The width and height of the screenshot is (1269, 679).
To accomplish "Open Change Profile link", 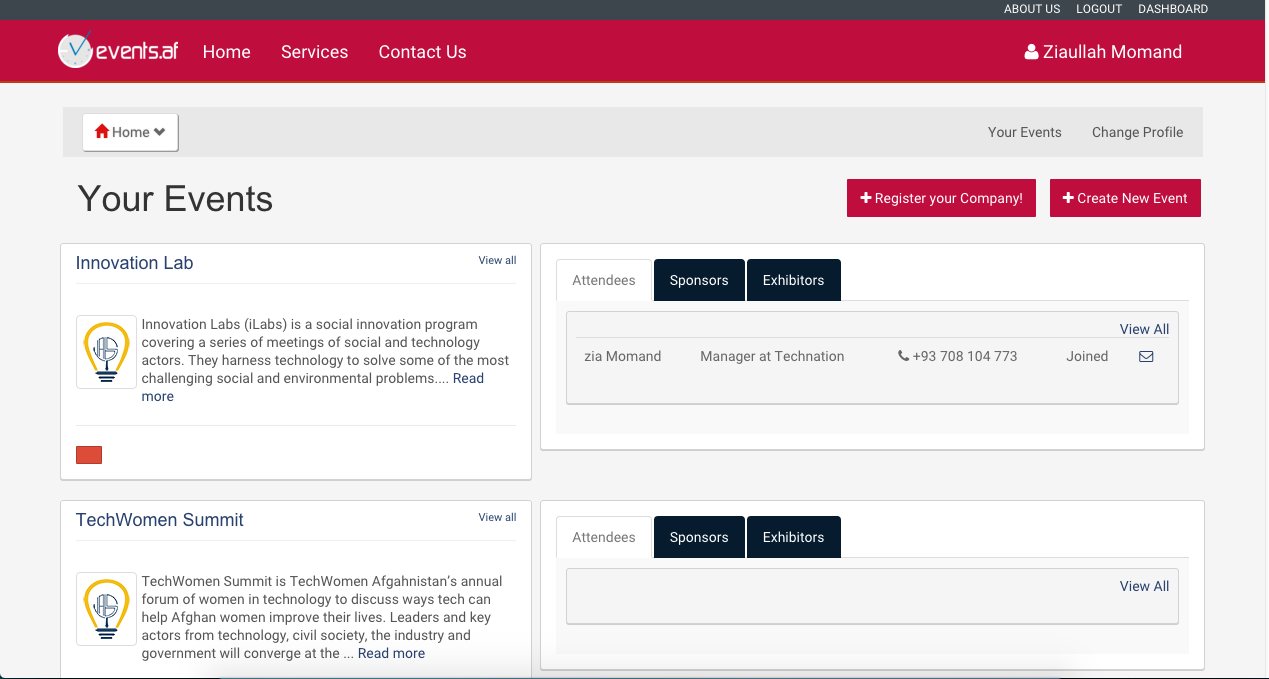I will tap(1137, 132).
